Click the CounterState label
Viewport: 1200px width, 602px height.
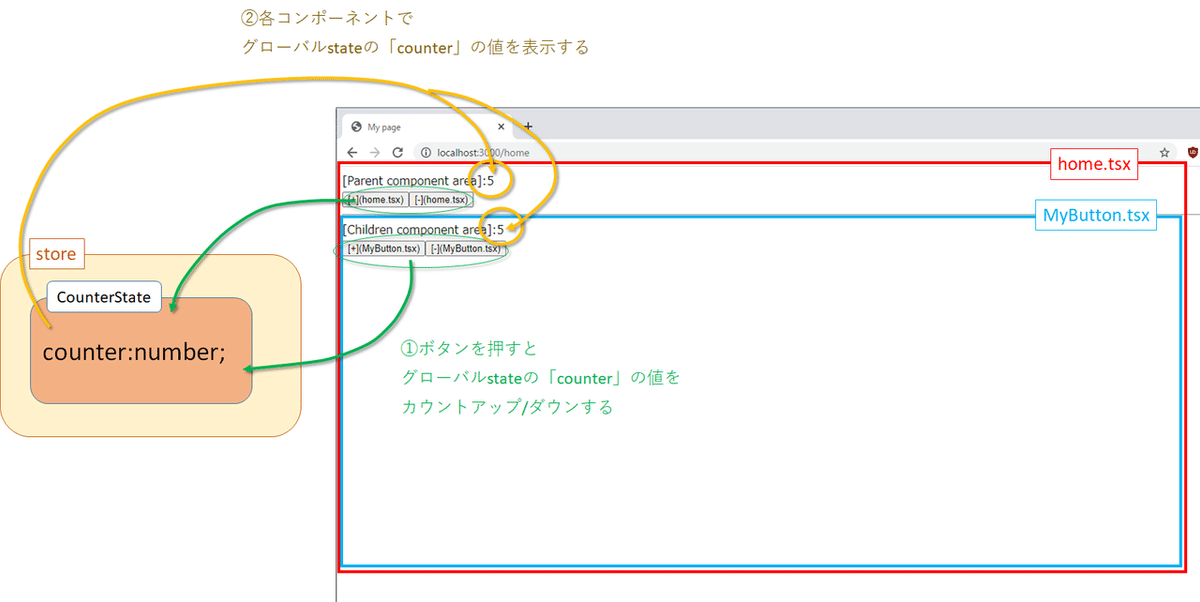[x=104, y=297]
